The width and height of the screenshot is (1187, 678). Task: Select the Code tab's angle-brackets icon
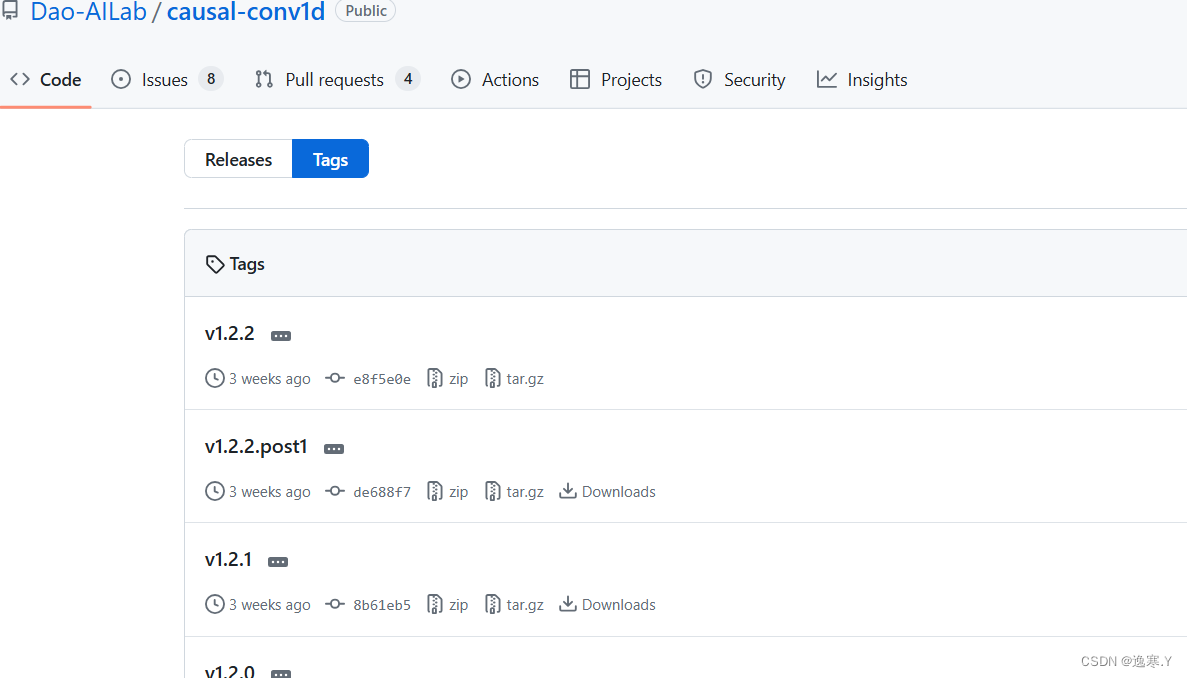coord(22,79)
